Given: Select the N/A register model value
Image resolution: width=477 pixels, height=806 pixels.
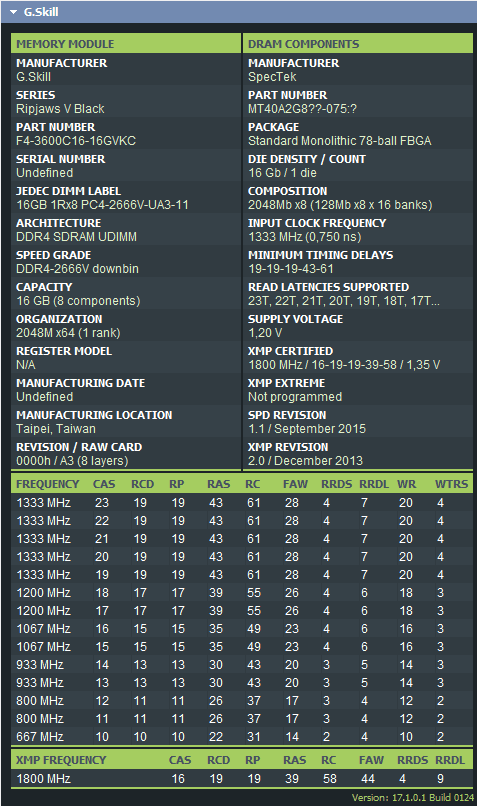Looking at the screenshot, I should point(26,365).
